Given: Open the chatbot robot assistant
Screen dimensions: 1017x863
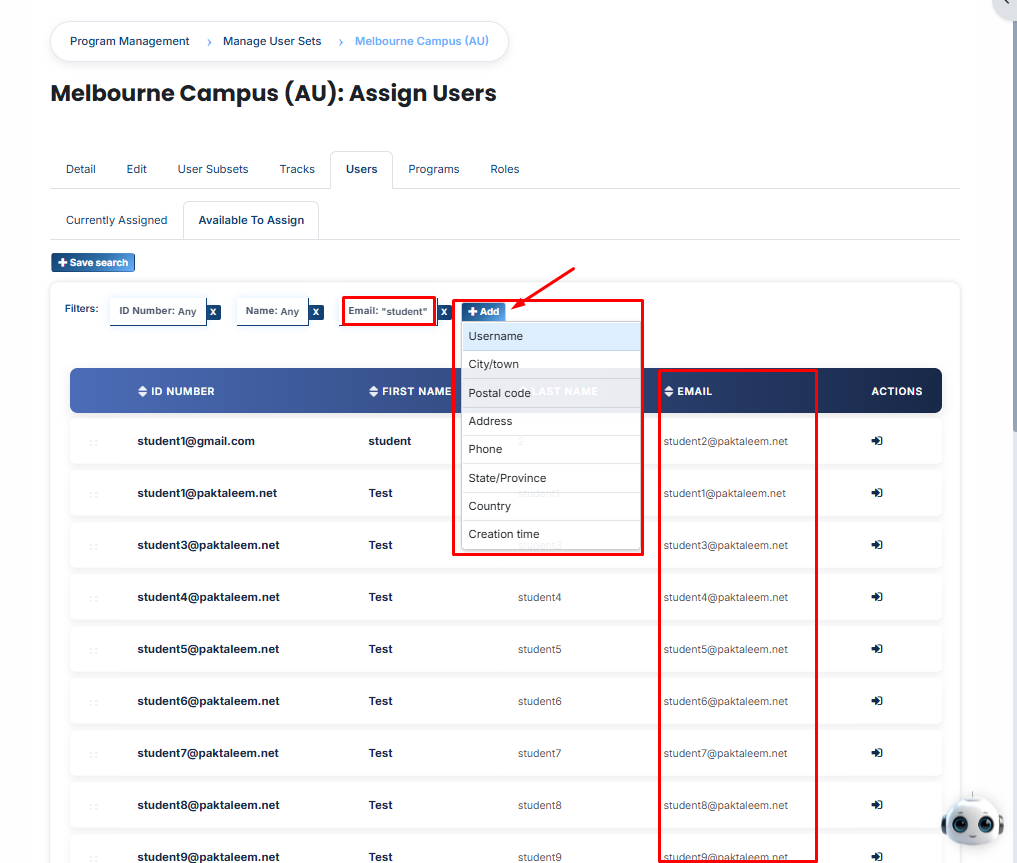Looking at the screenshot, I should pyautogui.click(x=972, y=821).
